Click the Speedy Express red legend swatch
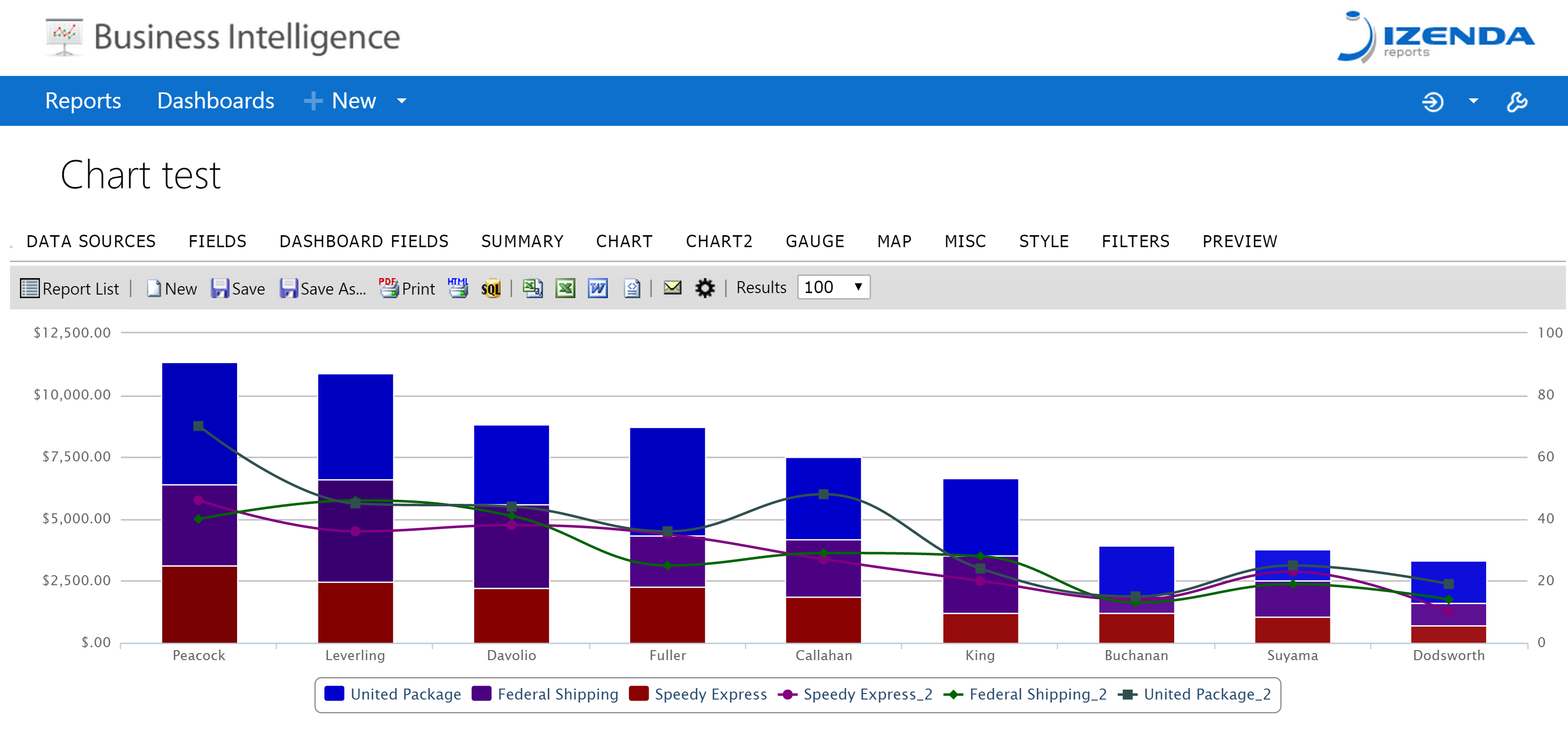The height and width of the screenshot is (749, 1568). 638,694
